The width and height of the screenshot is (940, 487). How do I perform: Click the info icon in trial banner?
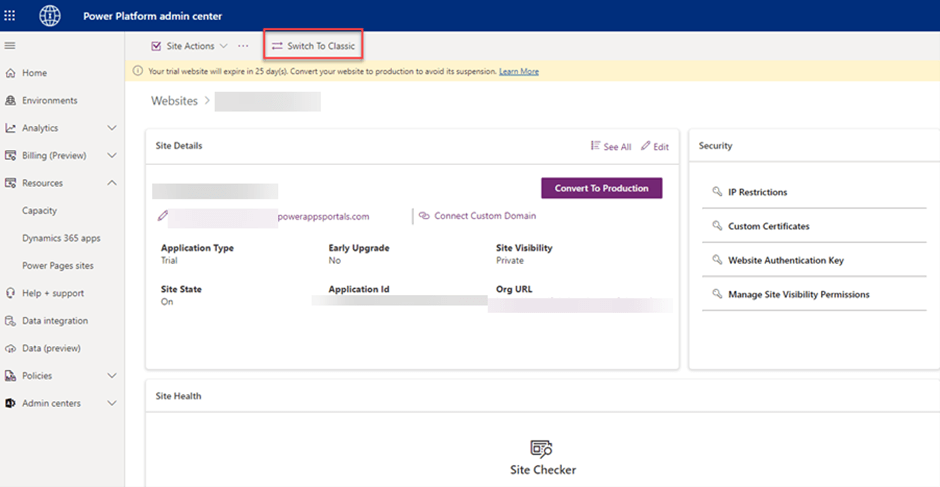pyautogui.click(x=138, y=72)
